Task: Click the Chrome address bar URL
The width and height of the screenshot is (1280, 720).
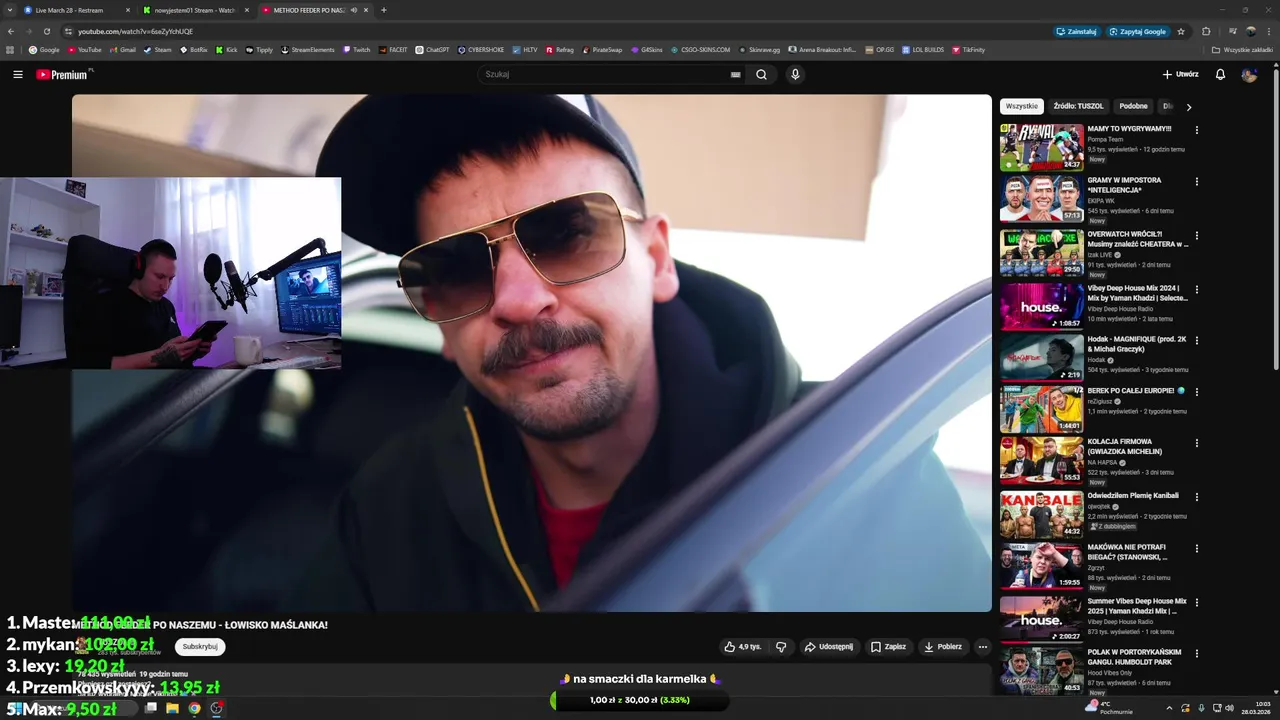Action: point(135,31)
